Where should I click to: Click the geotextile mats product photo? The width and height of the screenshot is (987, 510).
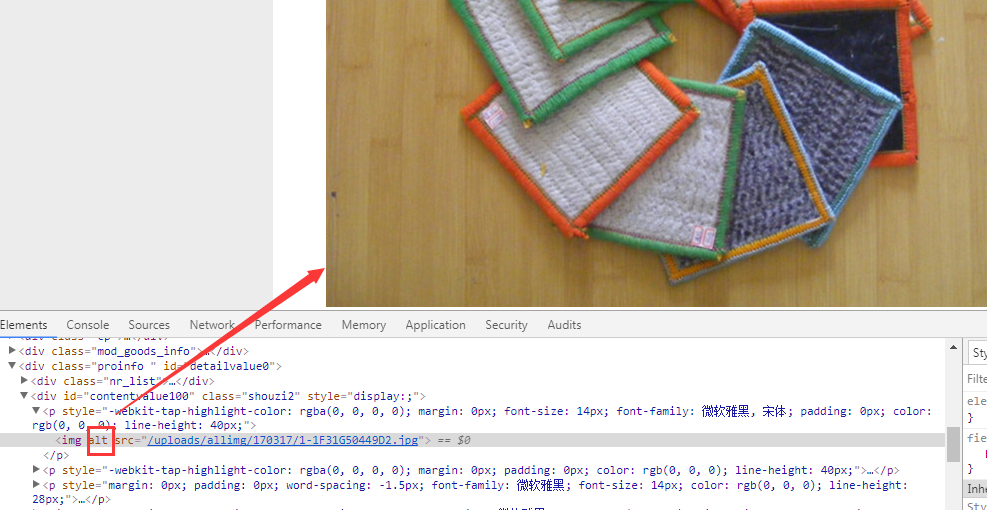click(x=656, y=153)
